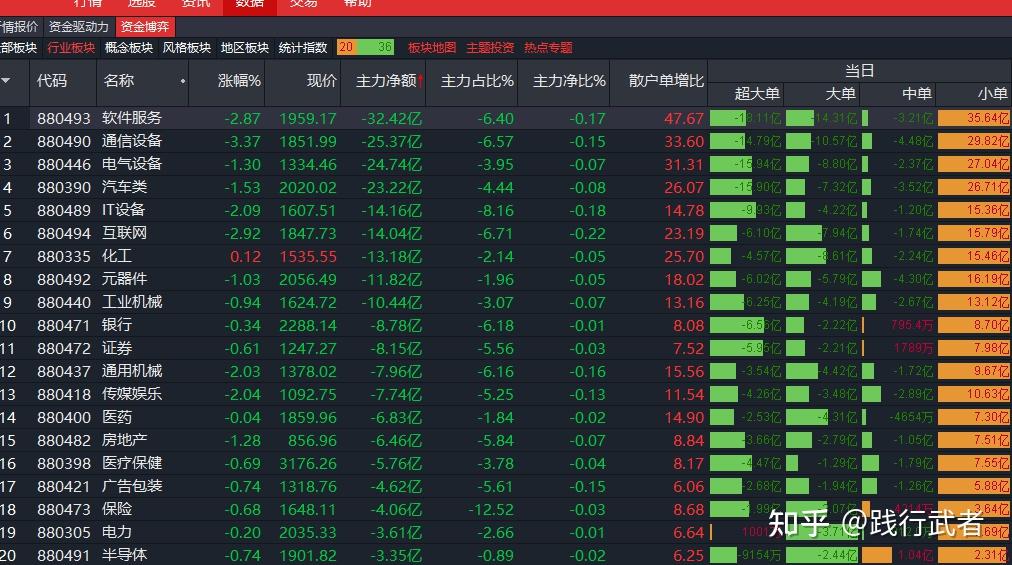The width and height of the screenshot is (1012, 565).
Task: Click the orange 20 rising count box
Action: point(348,47)
